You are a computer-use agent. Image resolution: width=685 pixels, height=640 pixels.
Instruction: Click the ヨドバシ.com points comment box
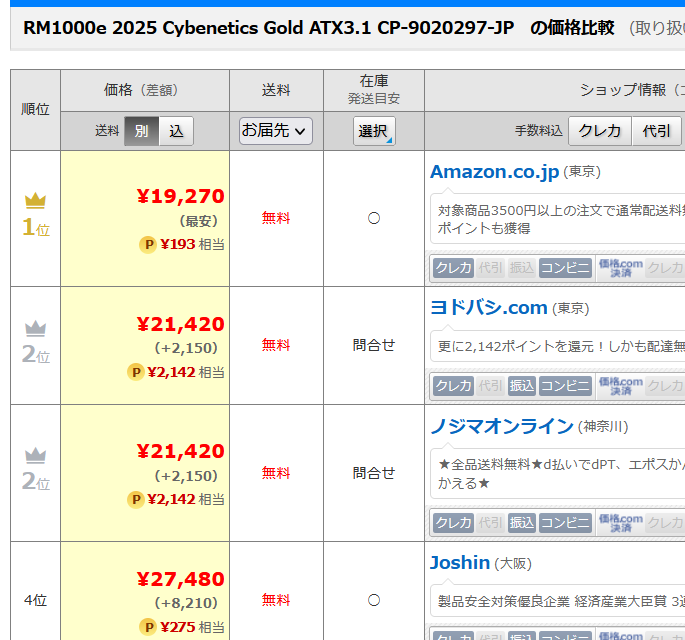pos(557,346)
